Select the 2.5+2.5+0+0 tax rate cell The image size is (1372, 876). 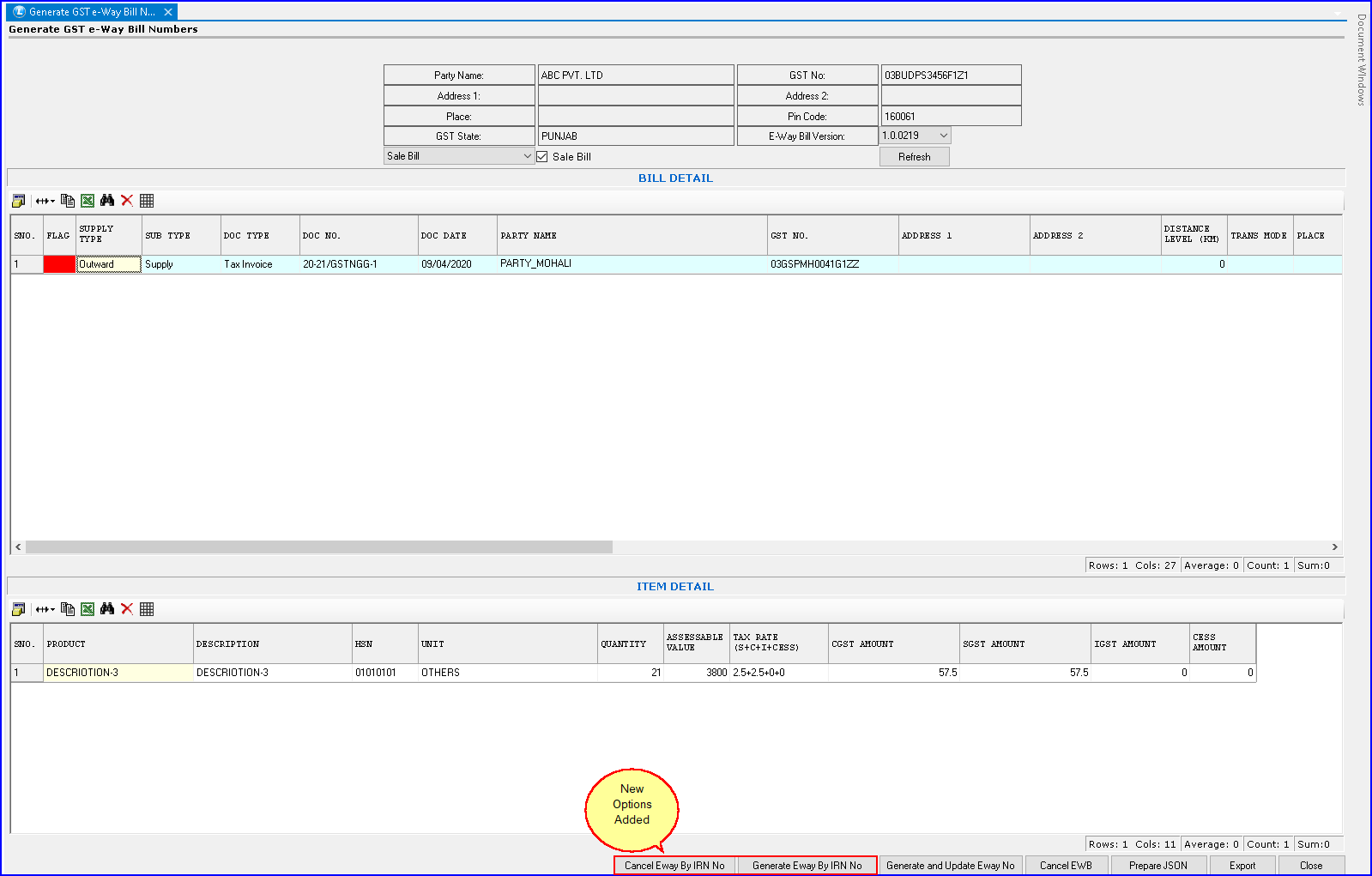778,673
